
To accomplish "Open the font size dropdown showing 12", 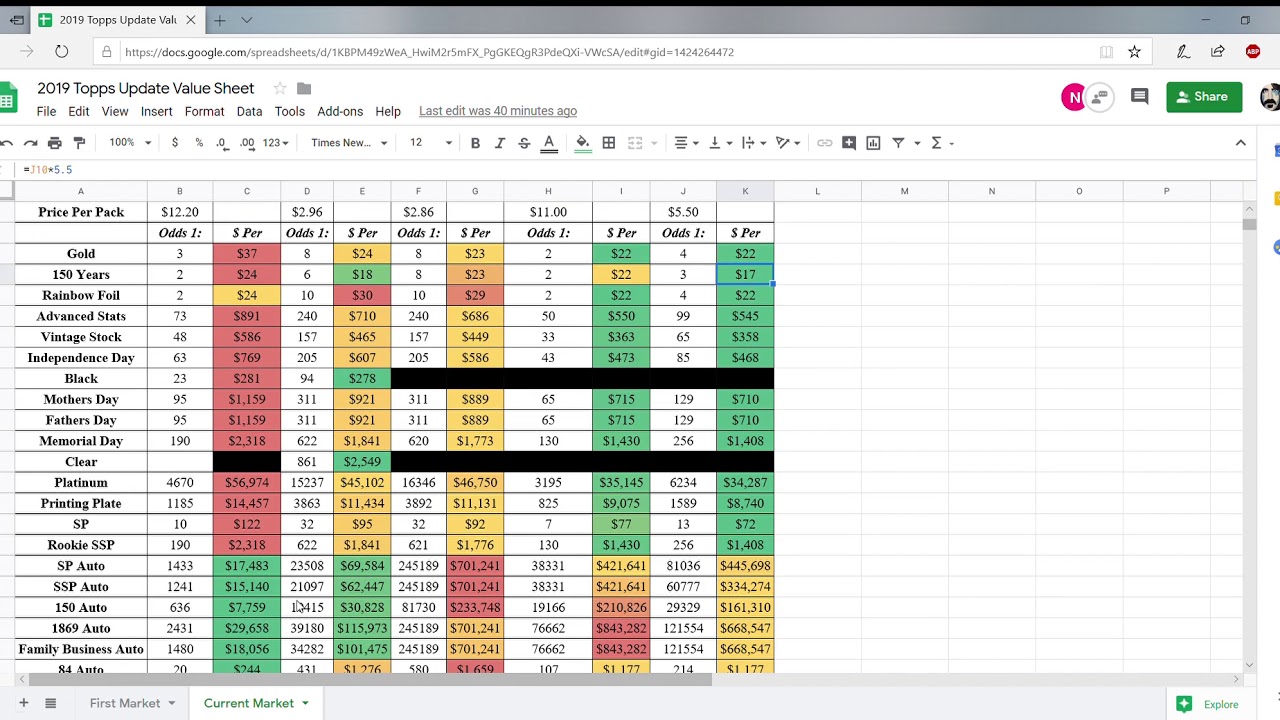I will click(430, 143).
